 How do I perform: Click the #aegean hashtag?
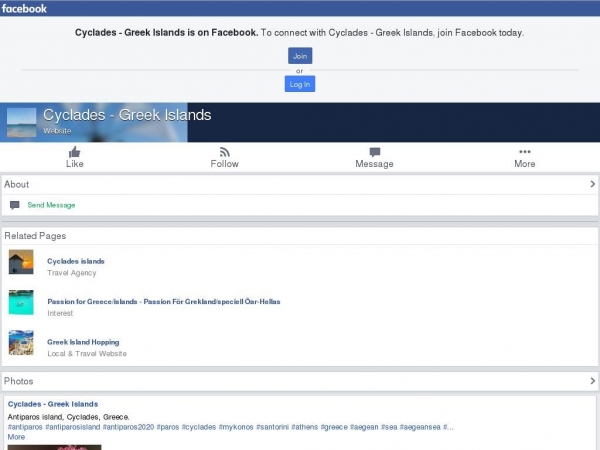click(x=364, y=427)
